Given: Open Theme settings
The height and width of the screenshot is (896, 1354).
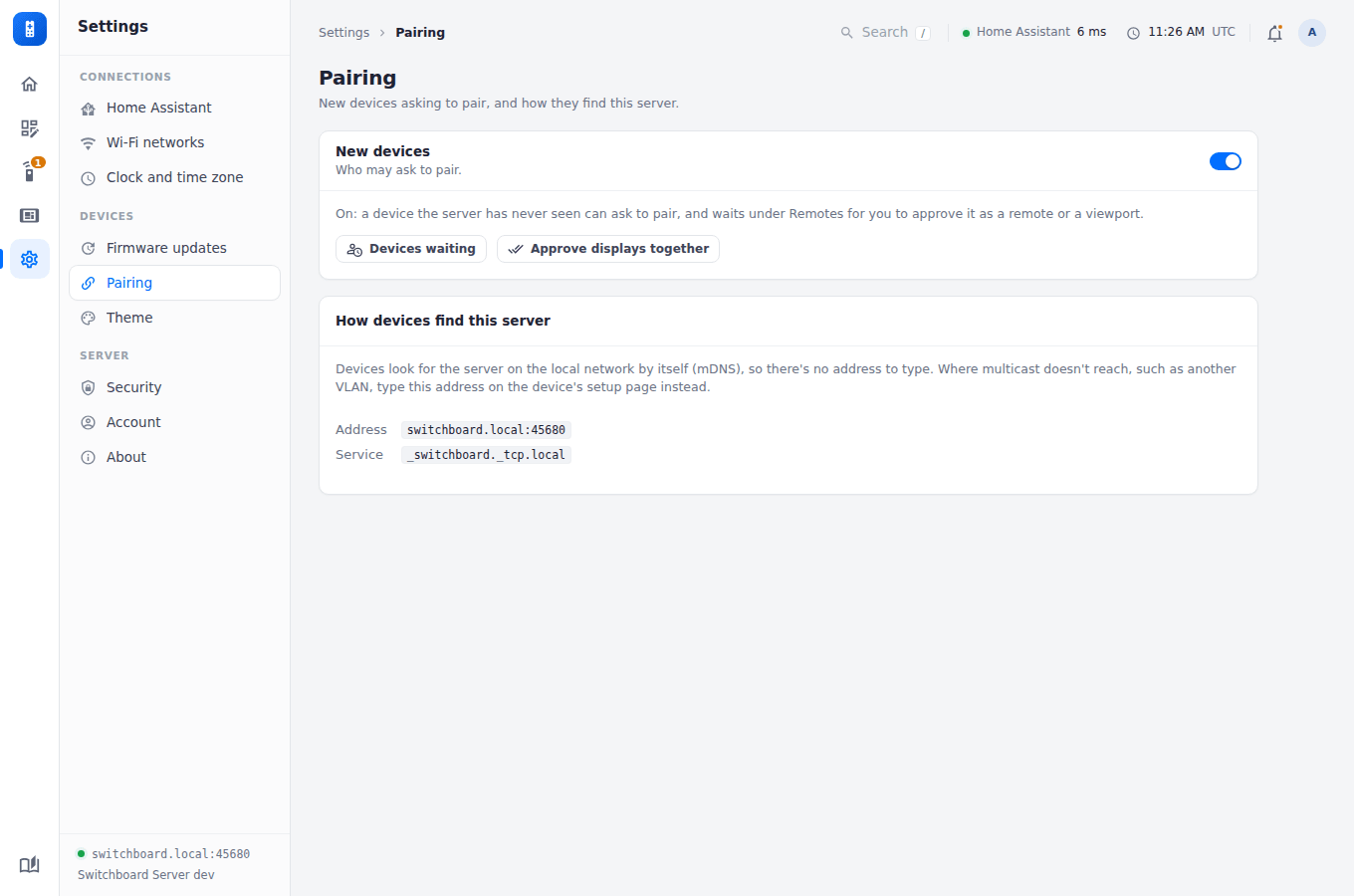Looking at the screenshot, I should pyautogui.click(x=174, y=318).
